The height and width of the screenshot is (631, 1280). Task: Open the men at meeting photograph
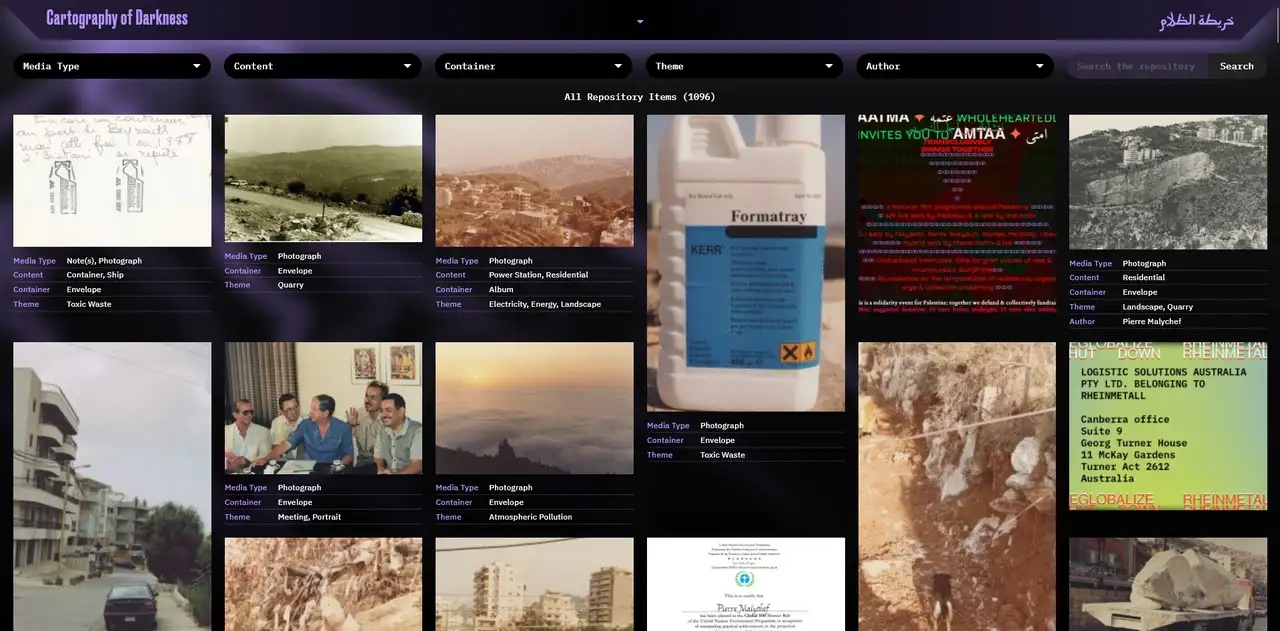pyautogui.click(x=323, y=407)
